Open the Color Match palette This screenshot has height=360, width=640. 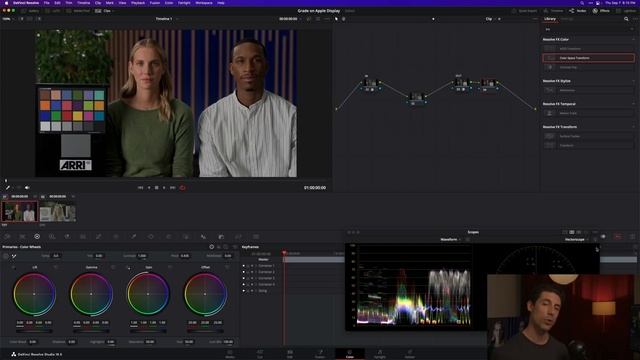[x=22, y=236]
